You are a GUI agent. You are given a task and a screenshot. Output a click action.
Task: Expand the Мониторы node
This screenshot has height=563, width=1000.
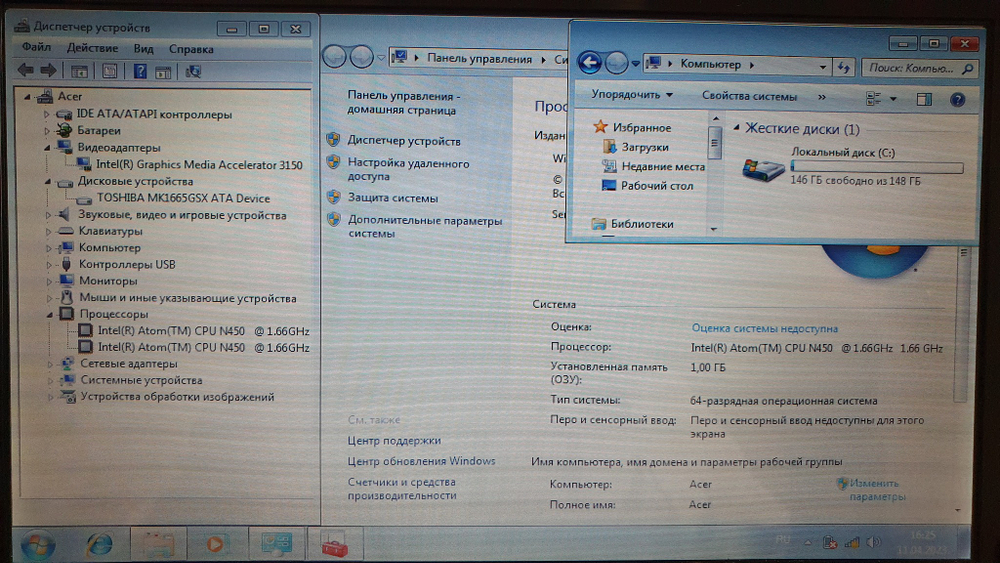click(x=49, y=281)
